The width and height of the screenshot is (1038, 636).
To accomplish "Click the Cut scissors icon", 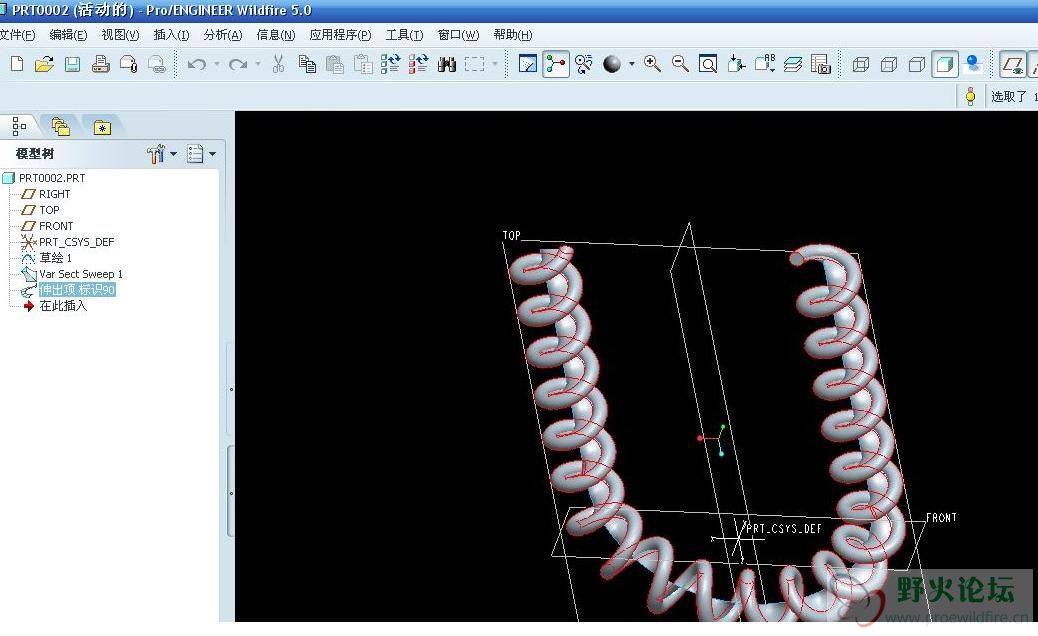I will (x=279, y=64).
